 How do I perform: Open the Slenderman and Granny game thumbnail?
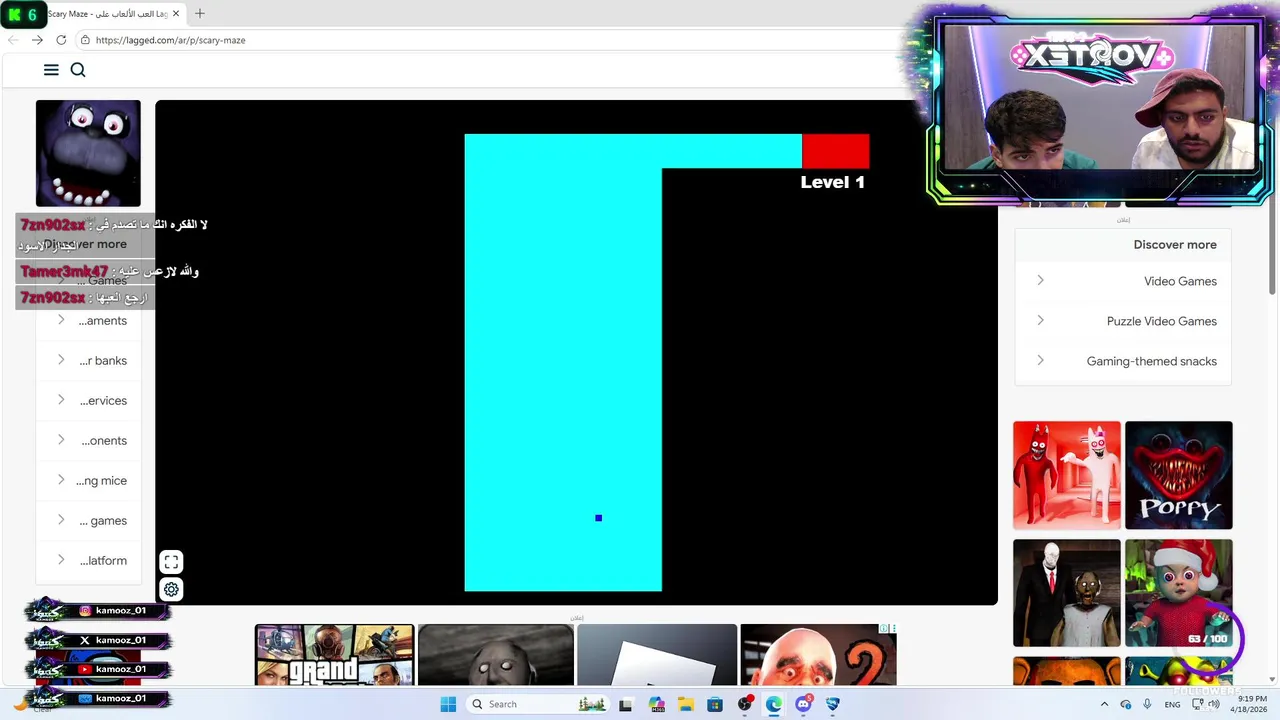[x=1066, y=593]
